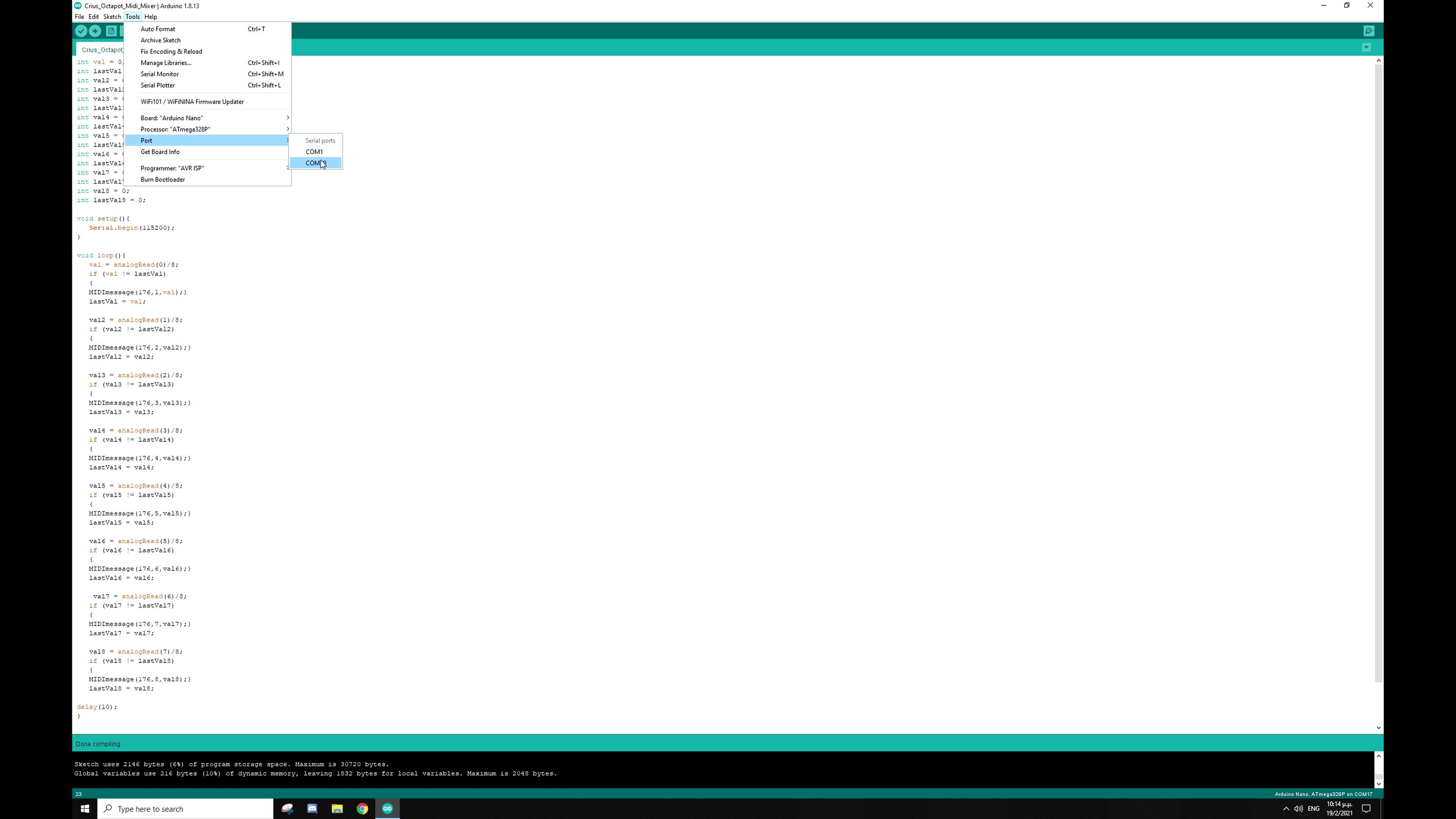Click the New sketch toolbar icon
The image size is (1456, 819).
(111, 31)
